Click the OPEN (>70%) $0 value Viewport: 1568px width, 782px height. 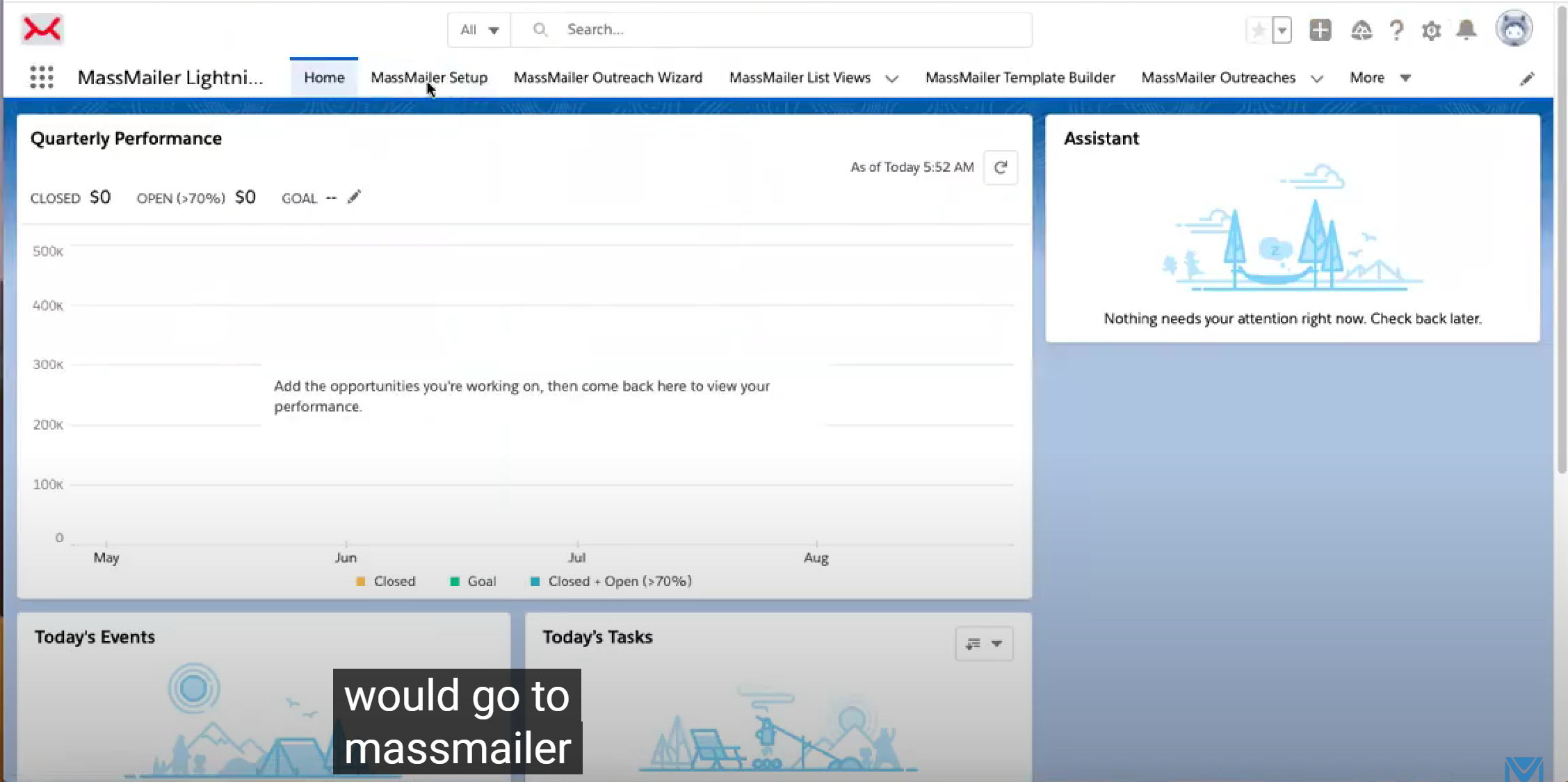tap(245, 197)
